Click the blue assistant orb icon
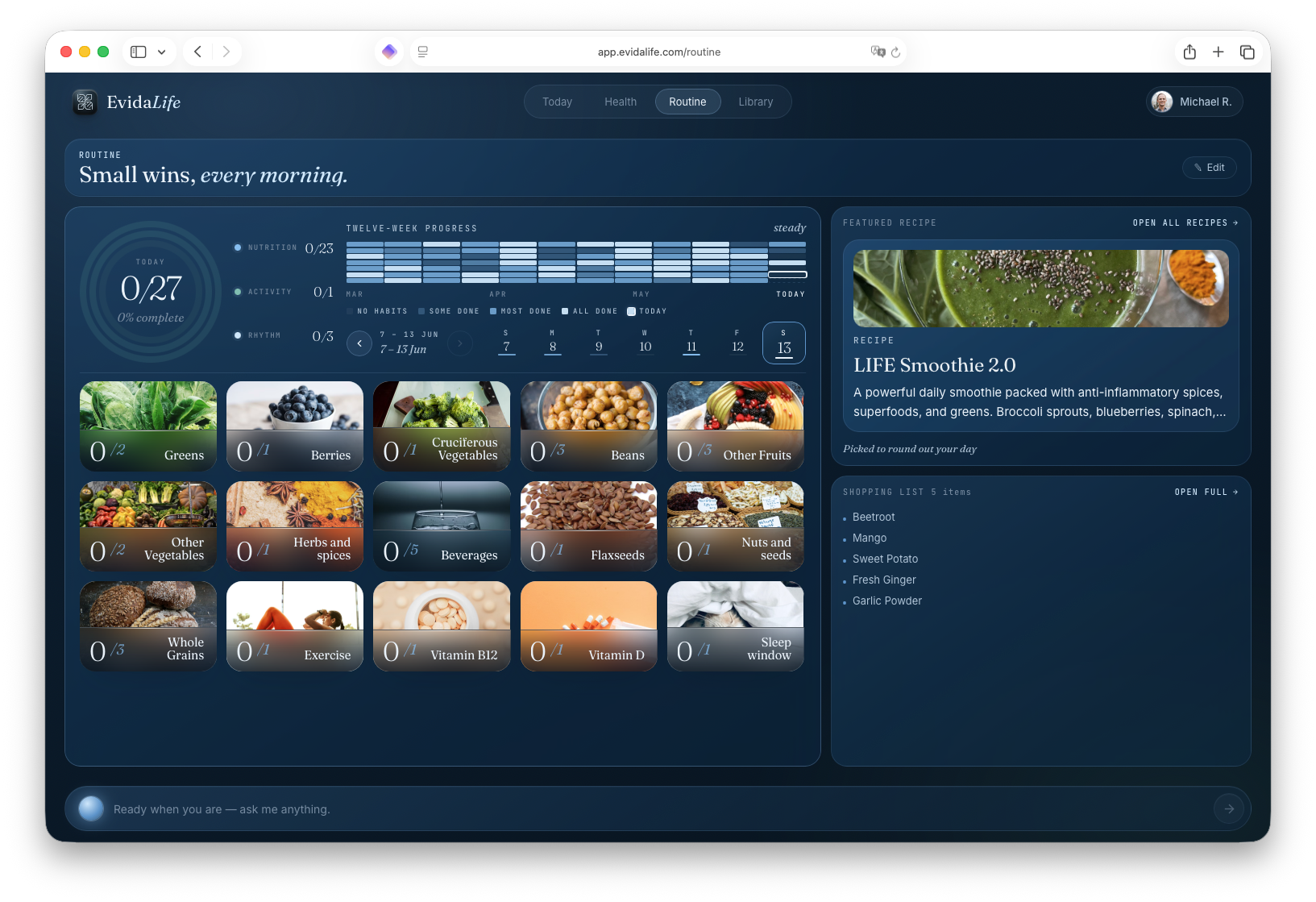 tap(91, 808)
